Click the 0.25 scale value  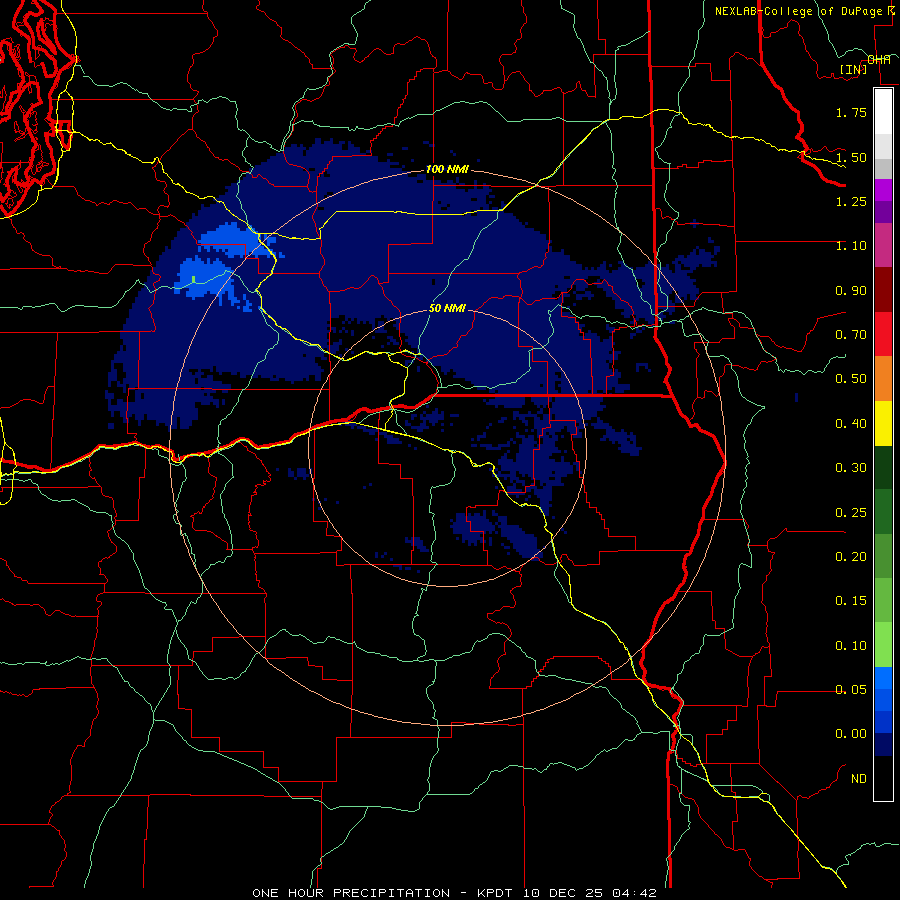[x=851, y=512]
